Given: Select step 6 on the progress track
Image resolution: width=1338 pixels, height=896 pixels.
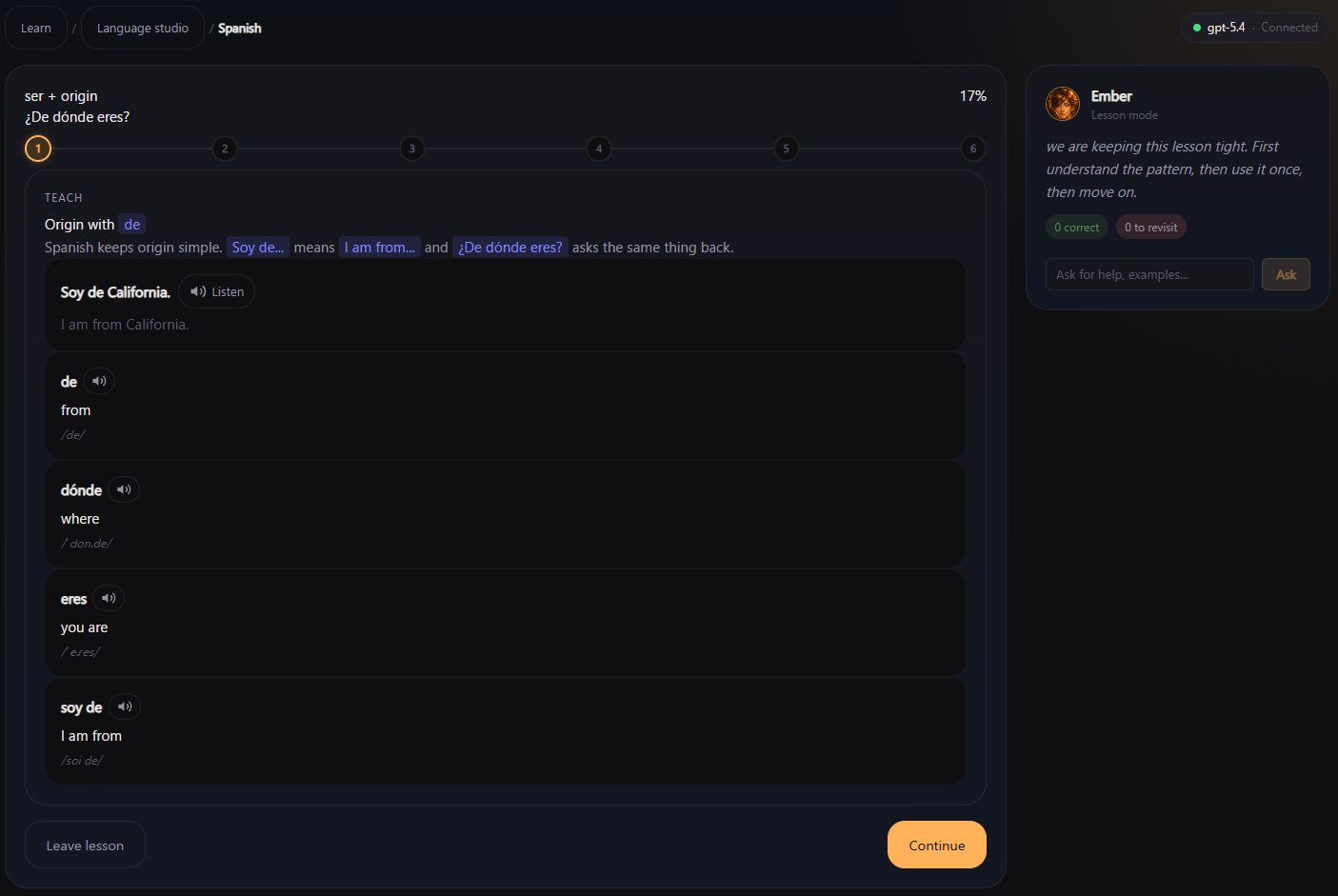Looking at the screenshot, I should (973, 149).
